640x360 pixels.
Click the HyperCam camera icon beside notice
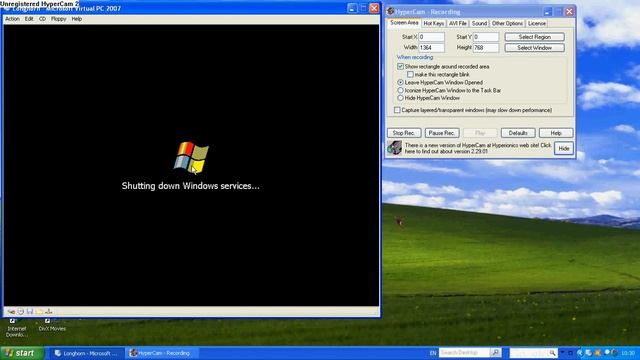395,148
